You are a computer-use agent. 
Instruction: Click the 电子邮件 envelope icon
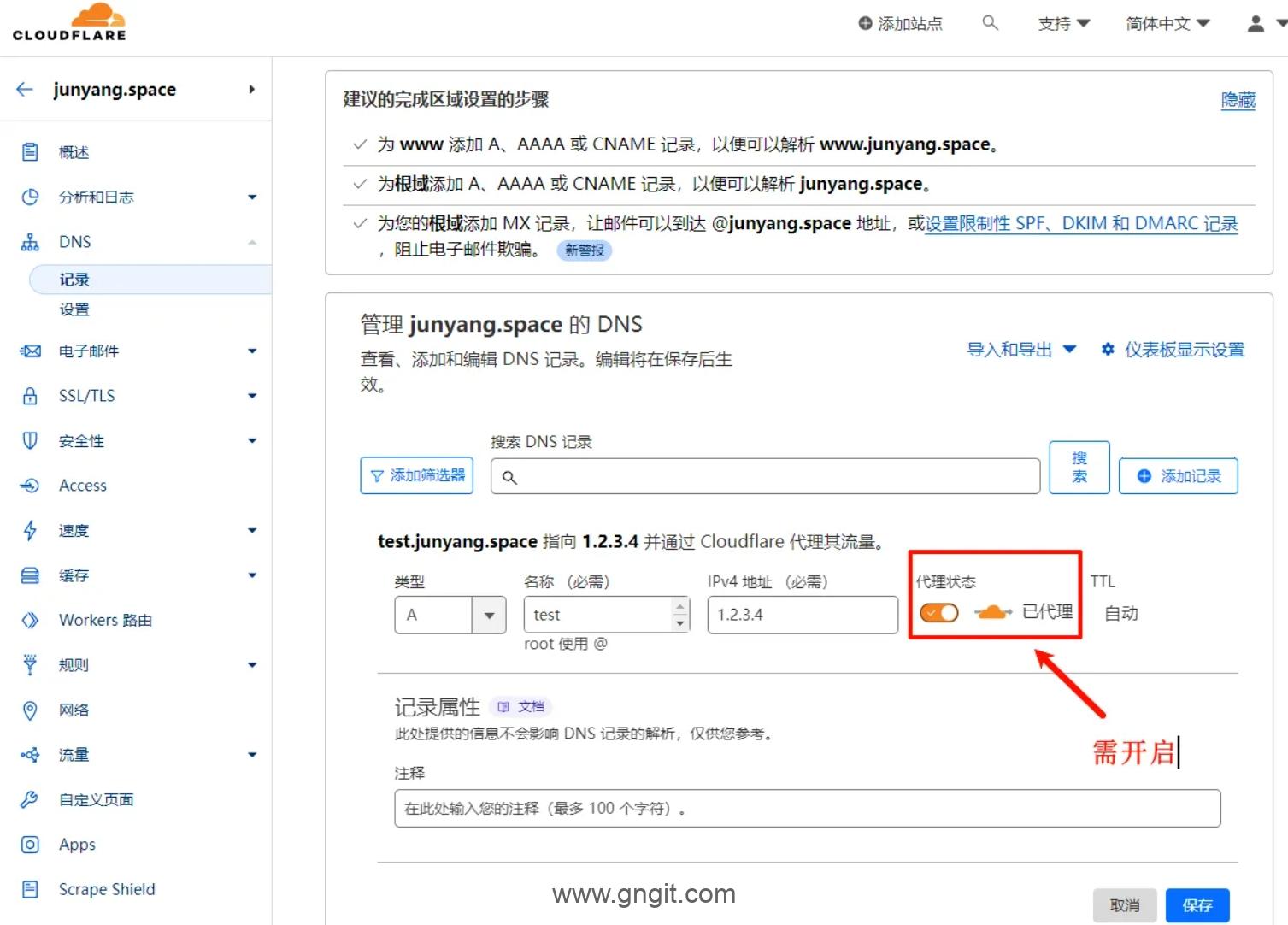click(x=30, y=351)
